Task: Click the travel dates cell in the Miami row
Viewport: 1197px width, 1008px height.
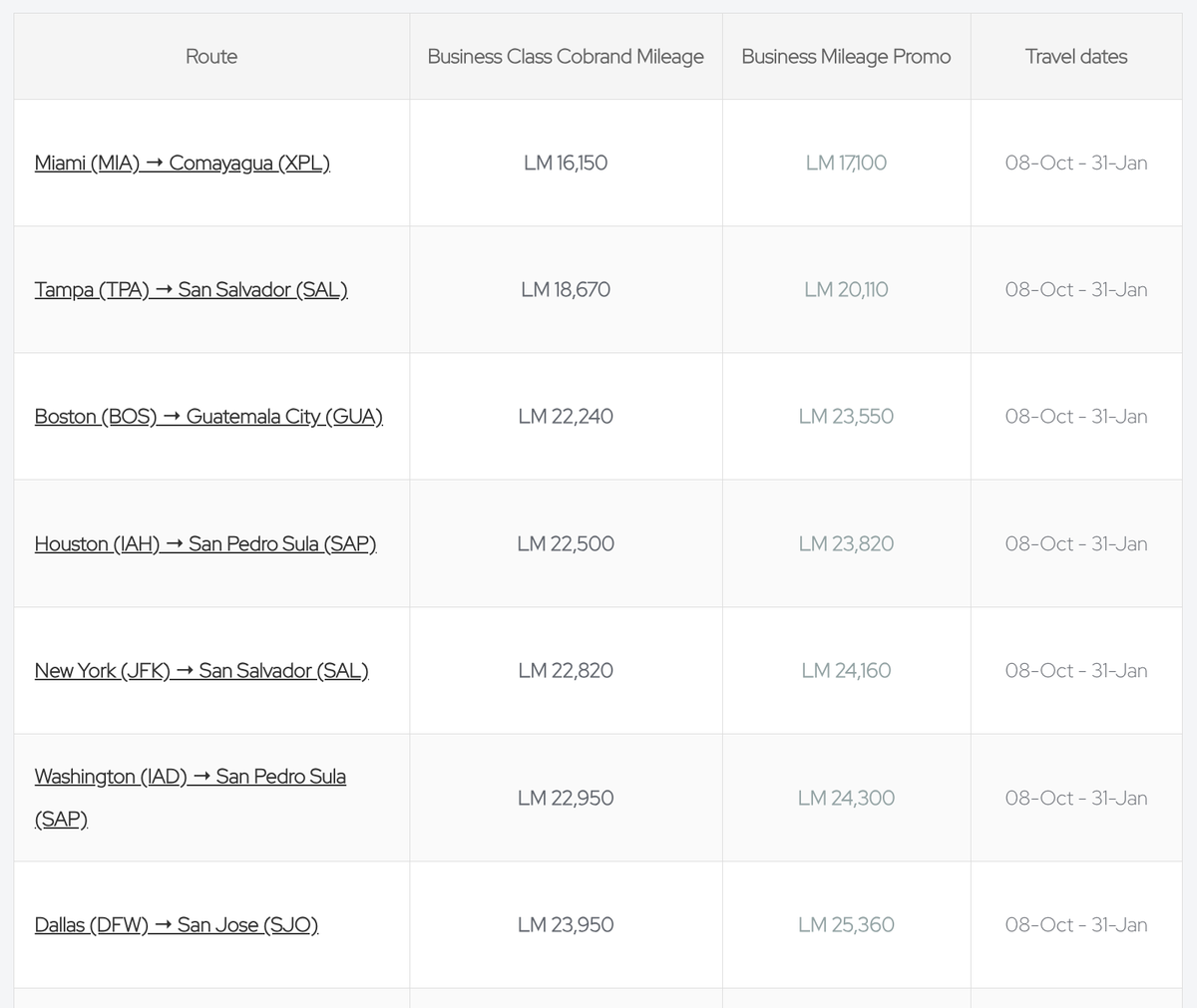Action: click(1075, 163)
